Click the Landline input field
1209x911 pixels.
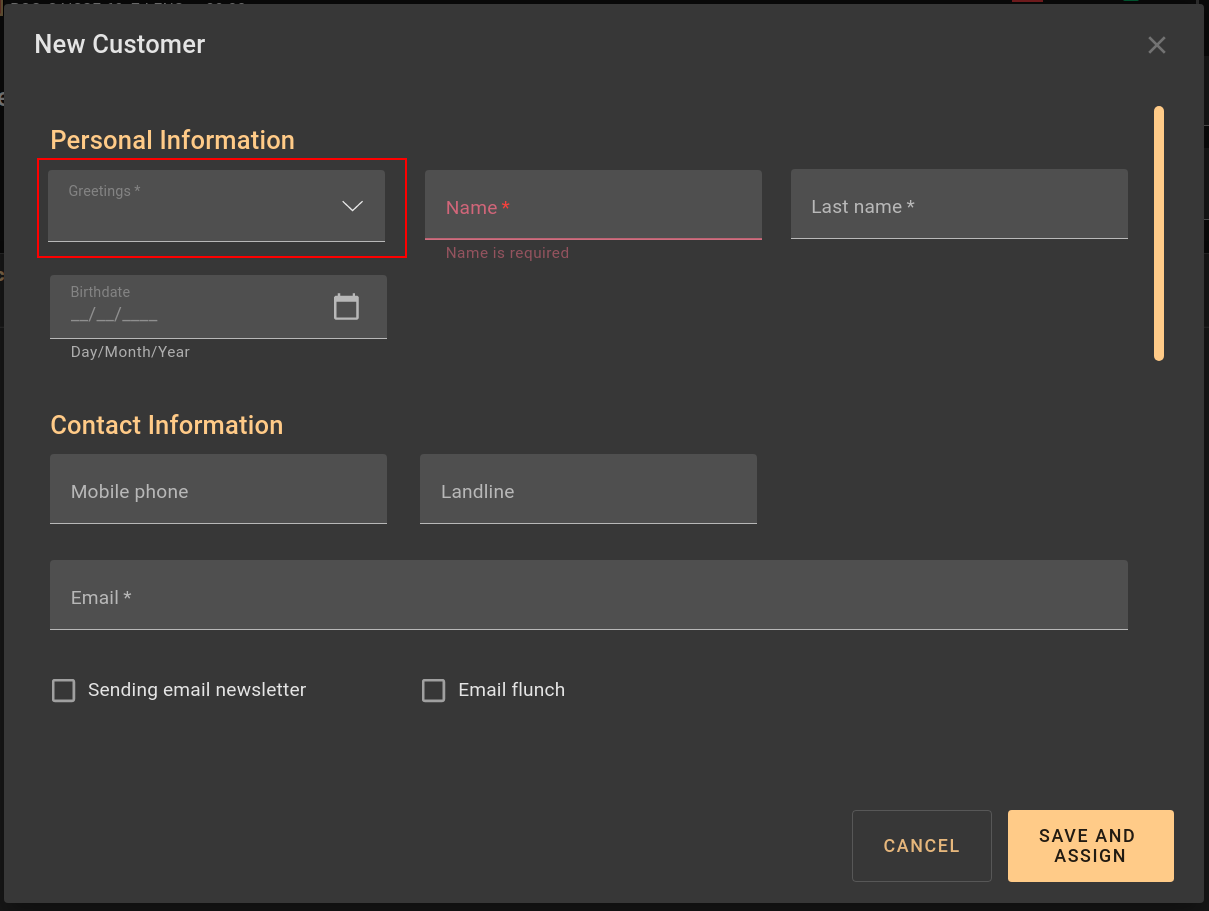tap(588, 490)
